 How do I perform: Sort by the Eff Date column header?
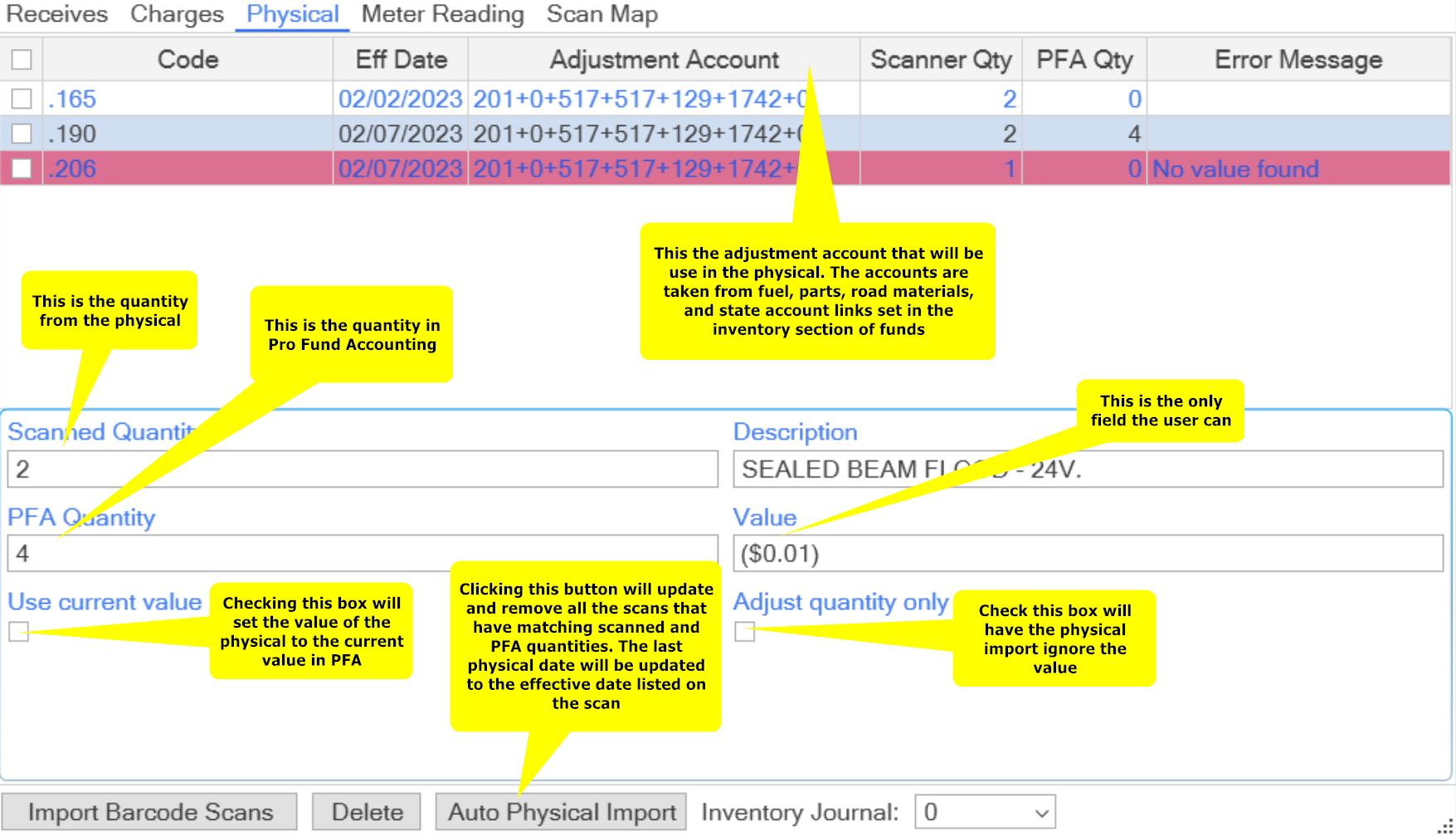click(401, 60)
